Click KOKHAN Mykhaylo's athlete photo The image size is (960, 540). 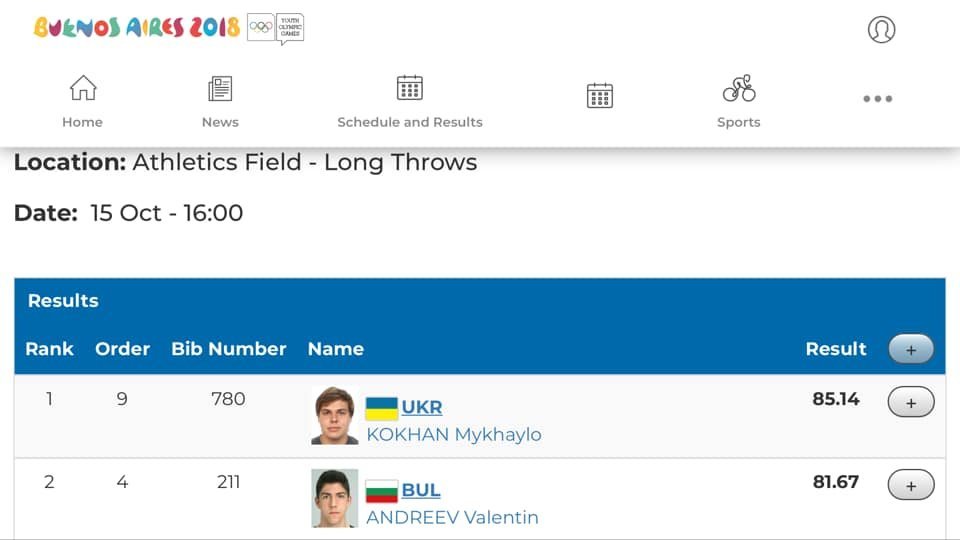click(x=334, y=415)
